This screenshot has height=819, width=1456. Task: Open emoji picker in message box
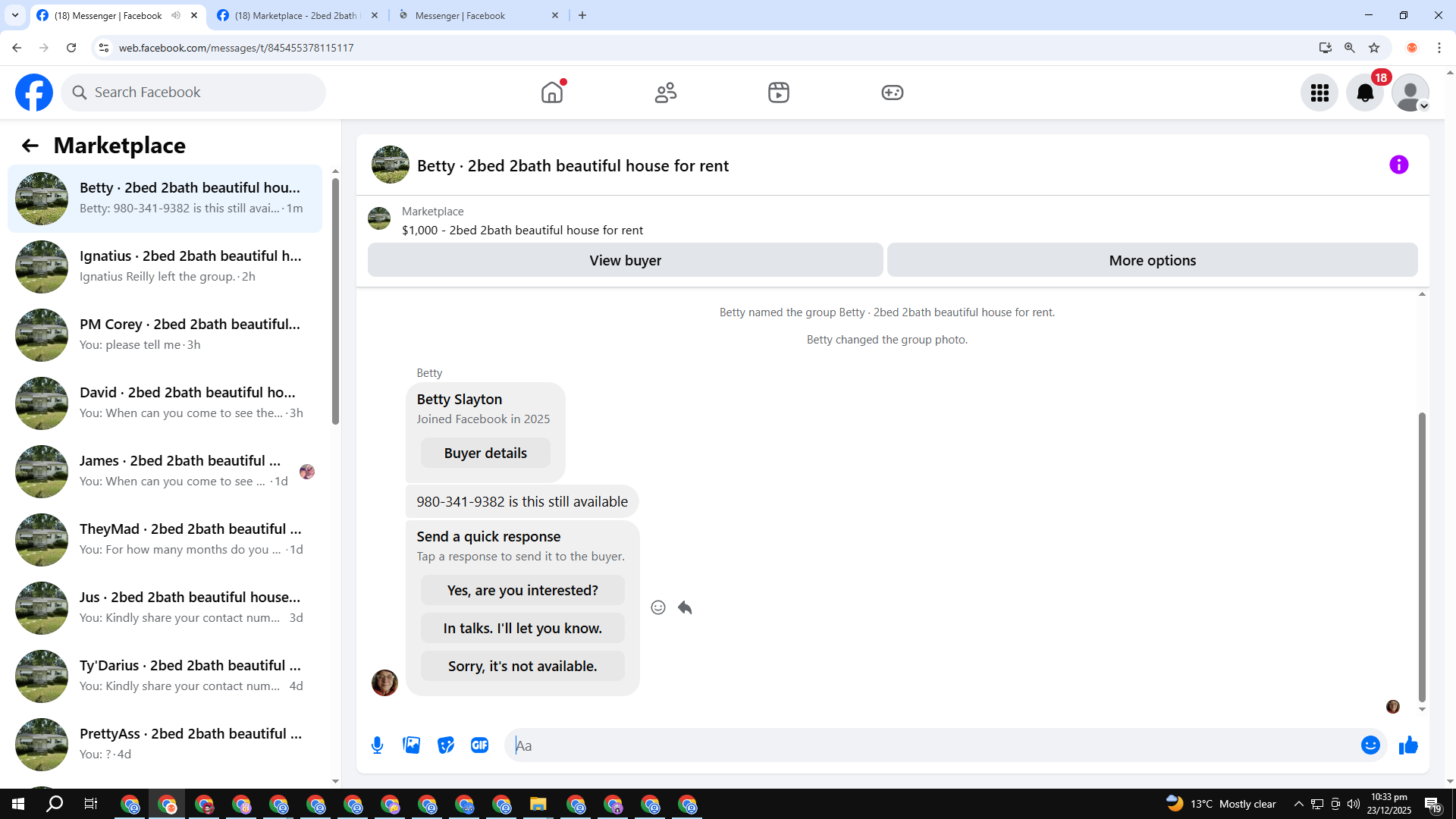(1370, 745)
